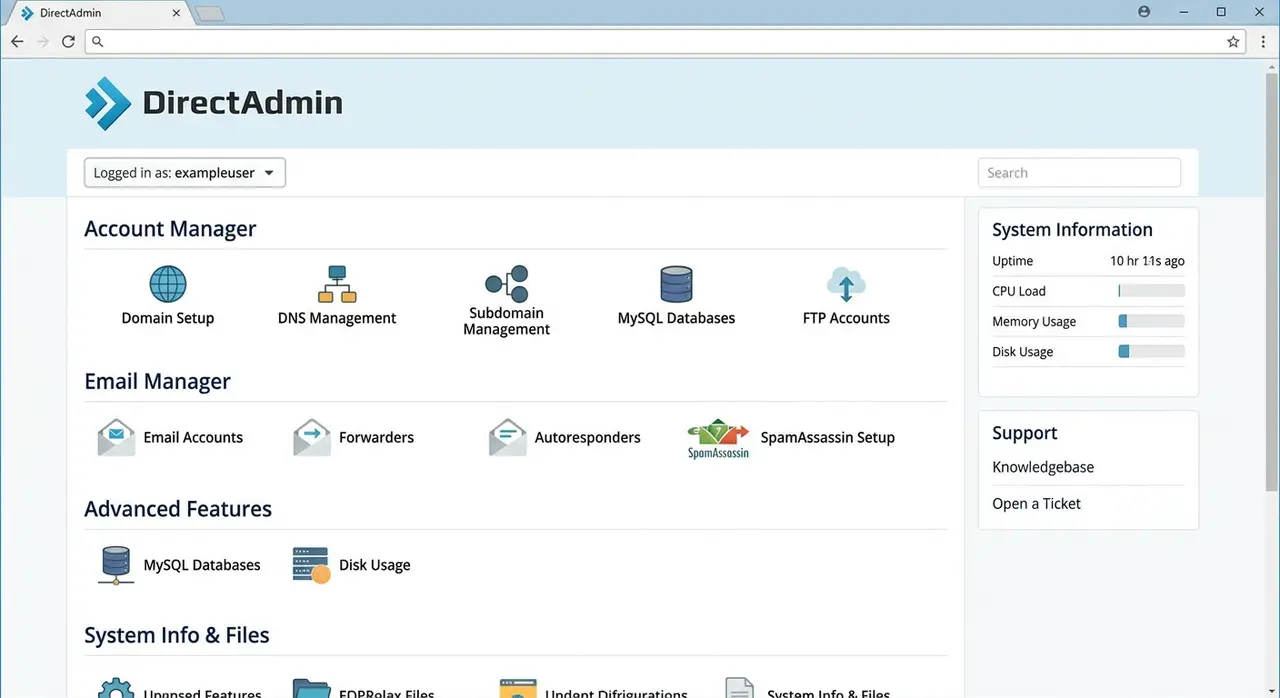The image size is (1280, 698).
Task: Open a new browser tab
Action: coord(209,13)
